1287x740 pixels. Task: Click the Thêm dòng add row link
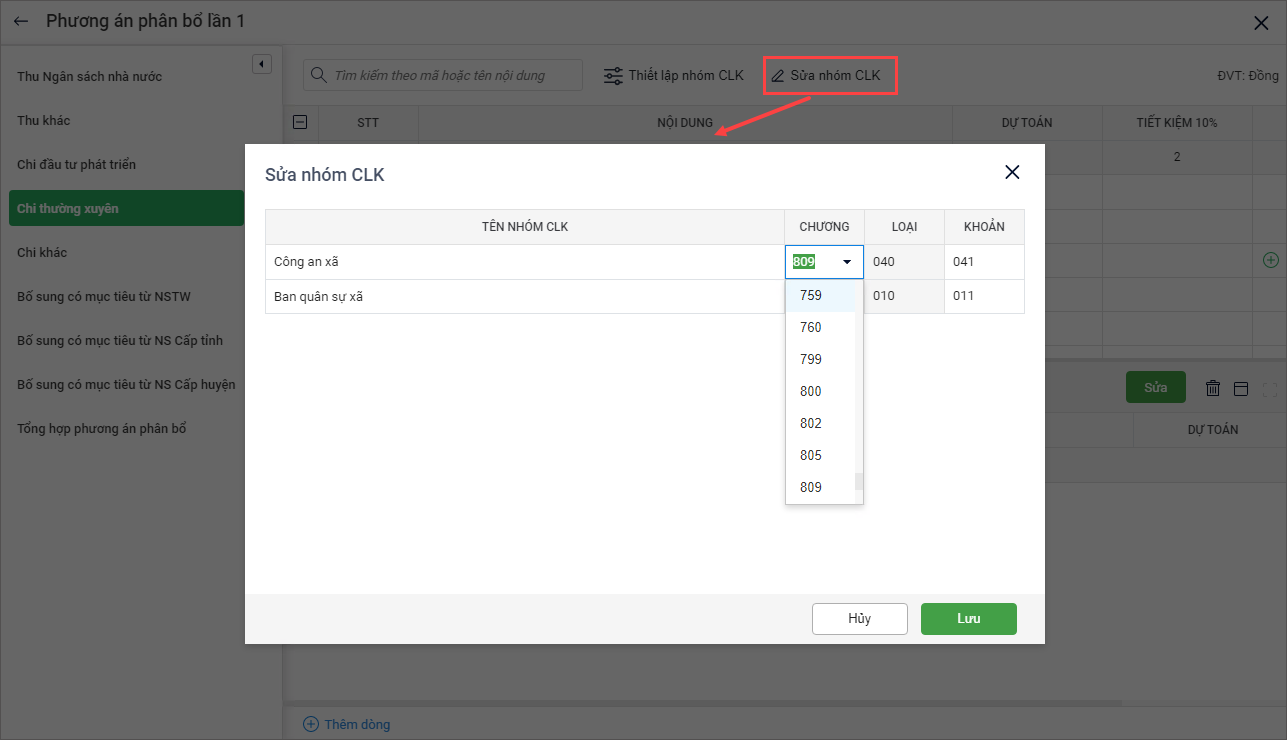(x=346, y=724)
